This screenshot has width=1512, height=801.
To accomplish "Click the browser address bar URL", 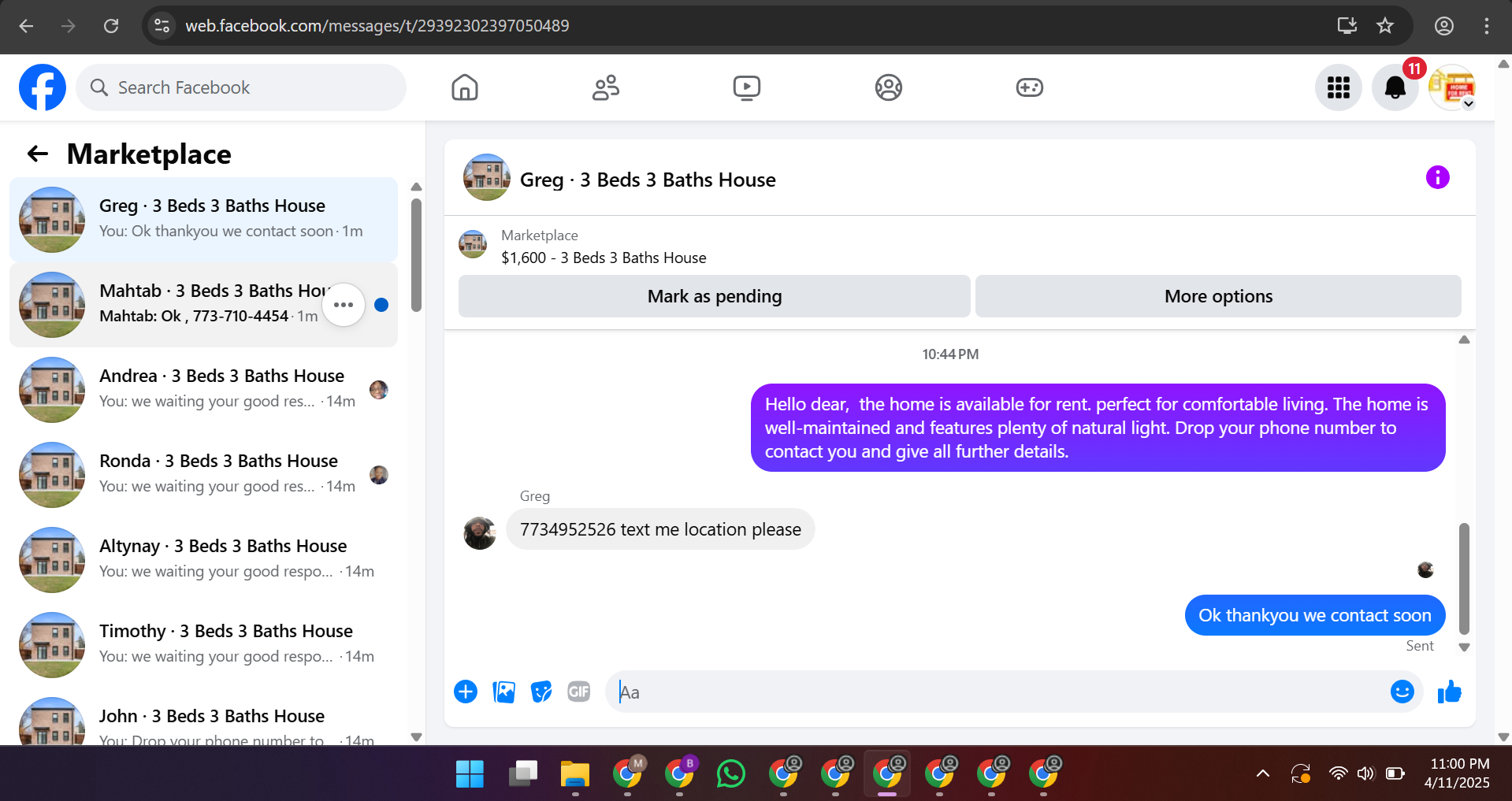I will click(377, 26).
